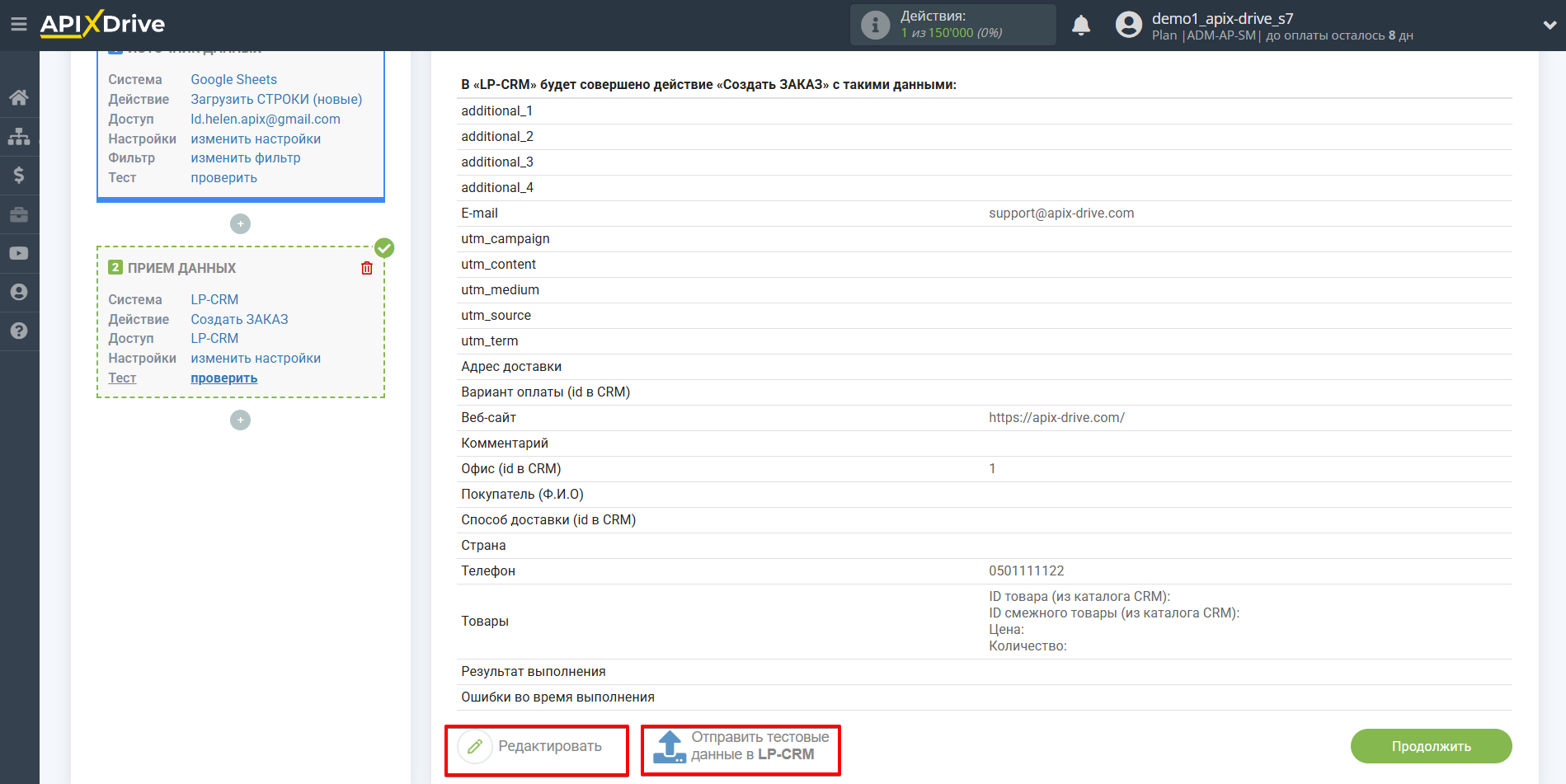Image resolution: width=1566 pixels, height=784 pixels.
Task: Select the https://apix-drive.com/ website value
Action: point(1056,417)
